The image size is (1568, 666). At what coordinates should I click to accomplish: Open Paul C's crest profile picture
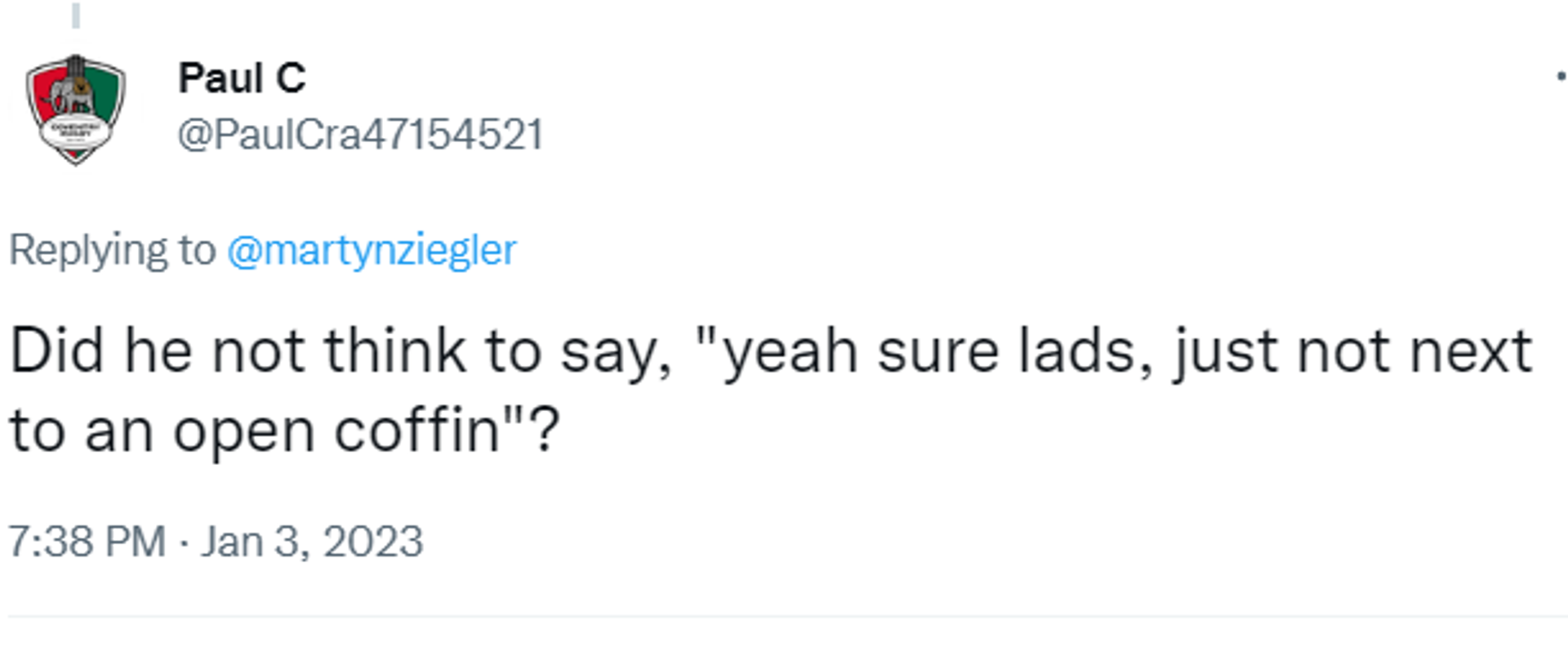tap(76, 110)
